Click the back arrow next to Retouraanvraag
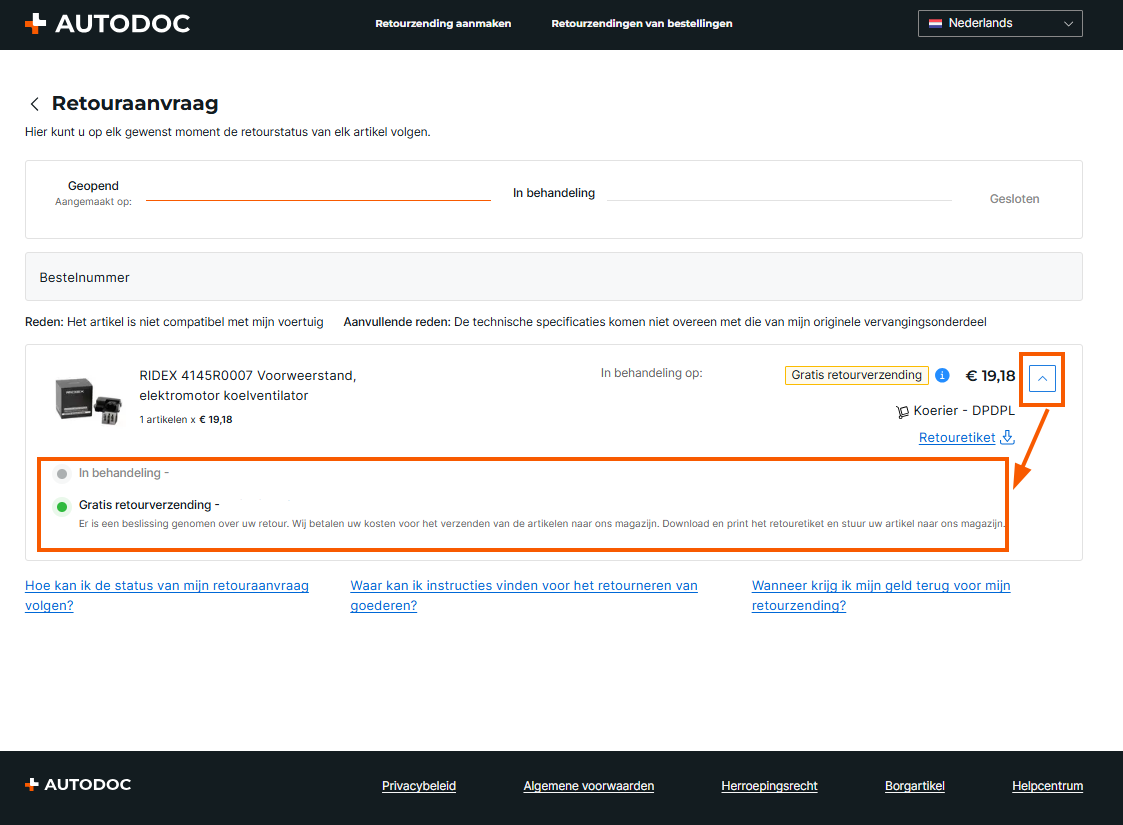 coord(35,104)
